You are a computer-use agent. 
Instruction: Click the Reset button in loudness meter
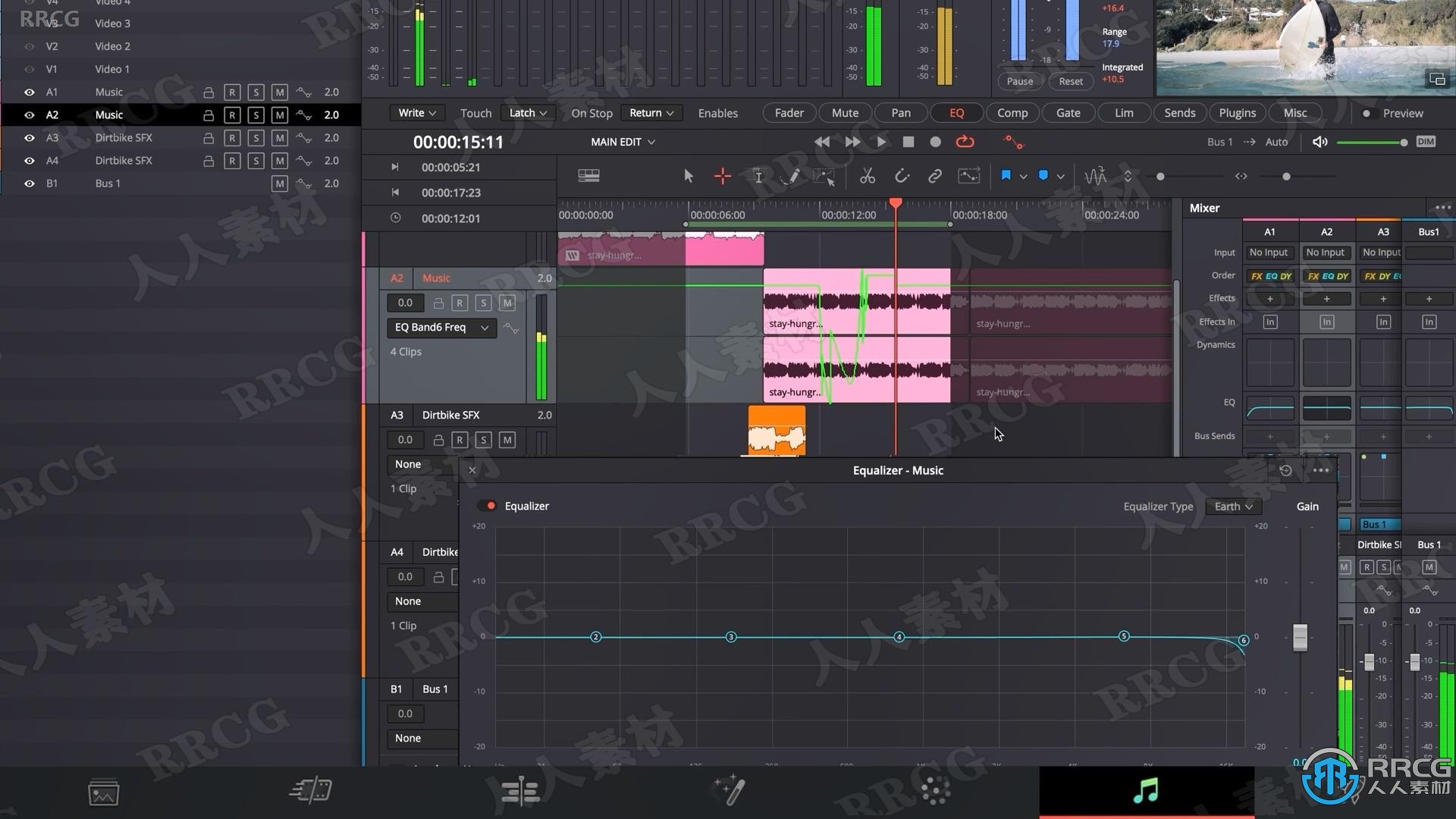(1069, 80)
